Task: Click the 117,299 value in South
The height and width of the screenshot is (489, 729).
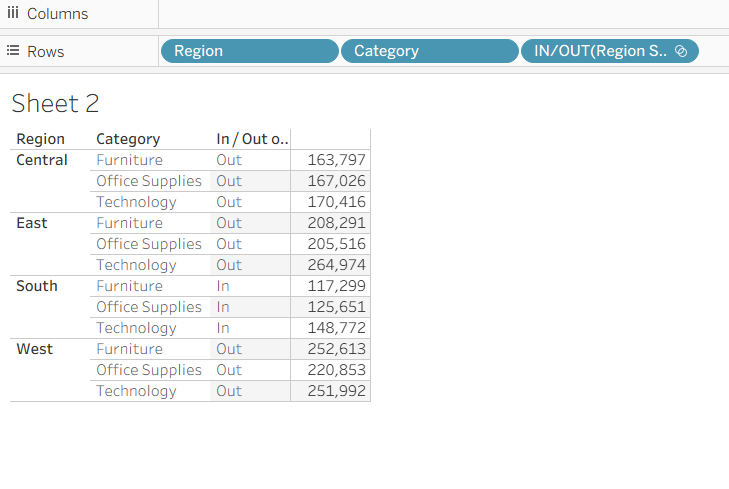Action: coord(337,286)
